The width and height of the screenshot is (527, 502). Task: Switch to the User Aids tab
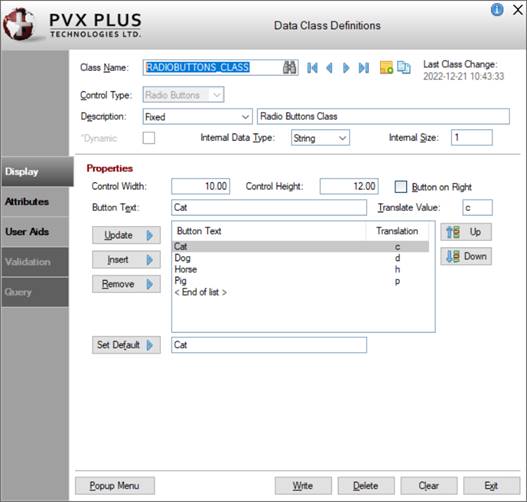(35, 232)
